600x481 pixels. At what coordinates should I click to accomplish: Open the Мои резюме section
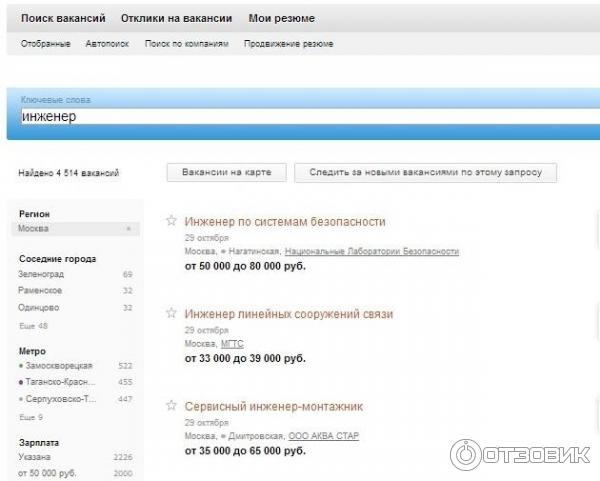click(x=281, y=18)
